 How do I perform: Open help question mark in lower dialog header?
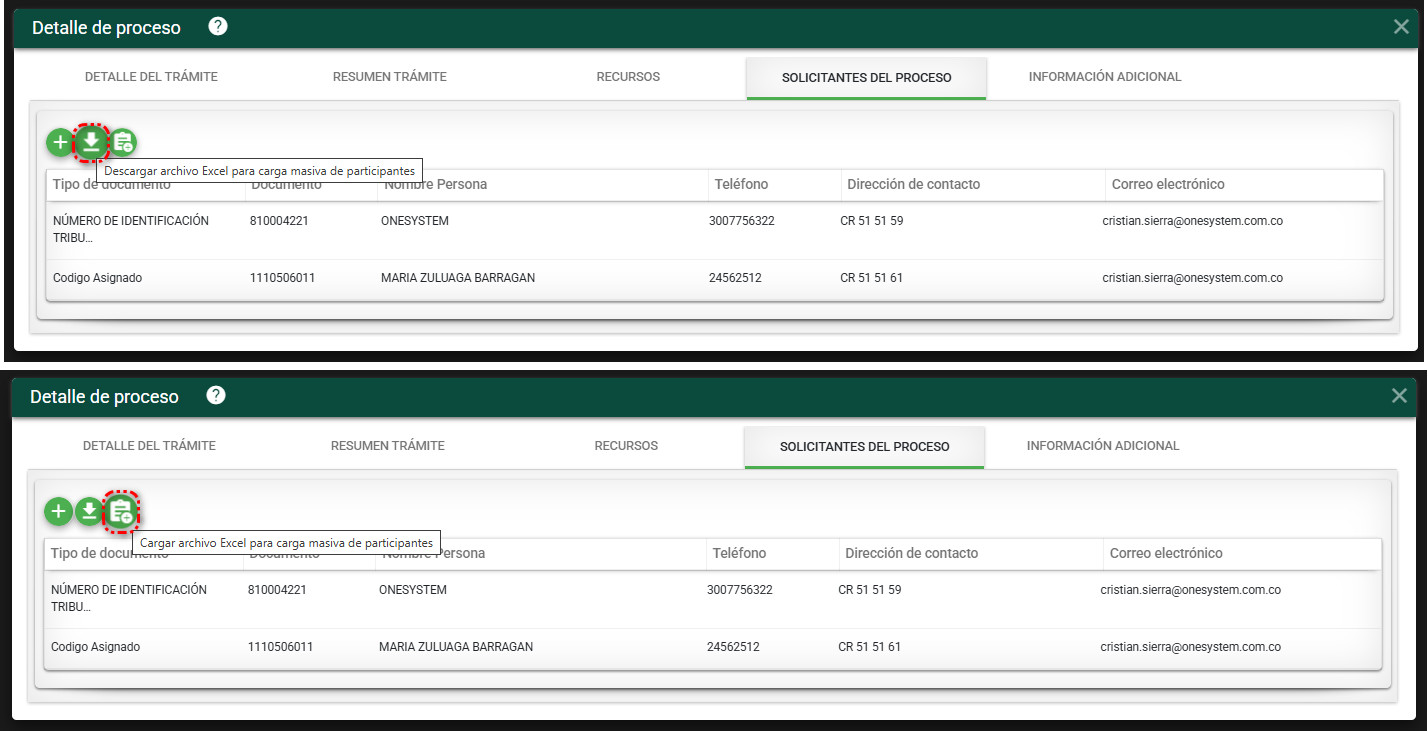[216, 396]
